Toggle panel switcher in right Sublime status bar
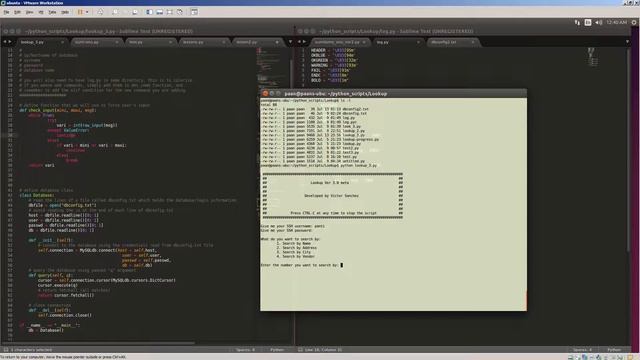This screenshot has height=360, width=640. pyautogui.click(x=300, y=350)
